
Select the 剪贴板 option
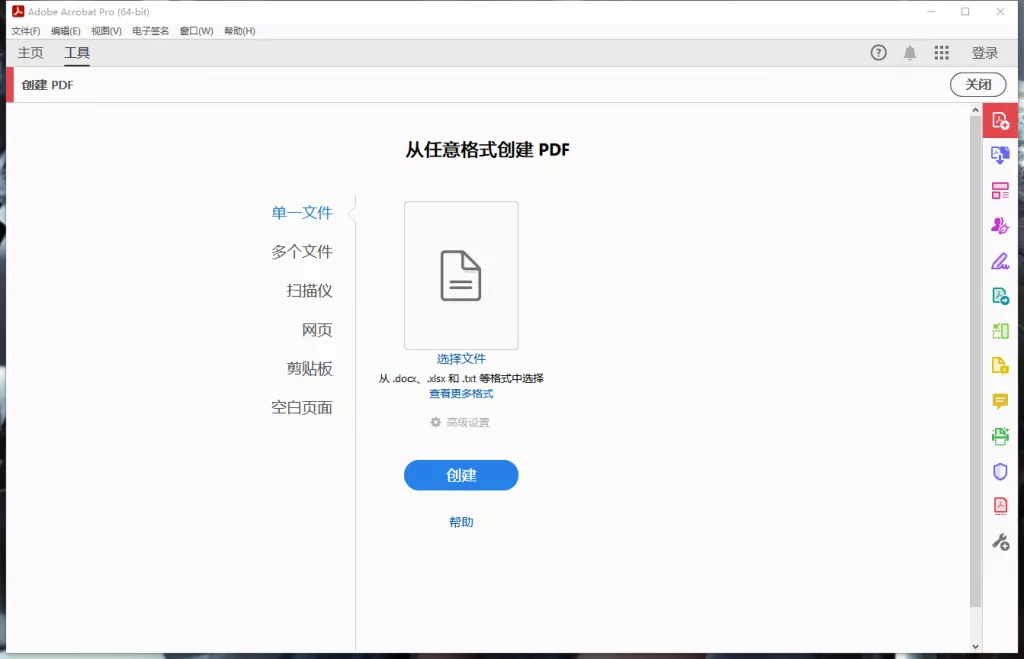[309, 368]
